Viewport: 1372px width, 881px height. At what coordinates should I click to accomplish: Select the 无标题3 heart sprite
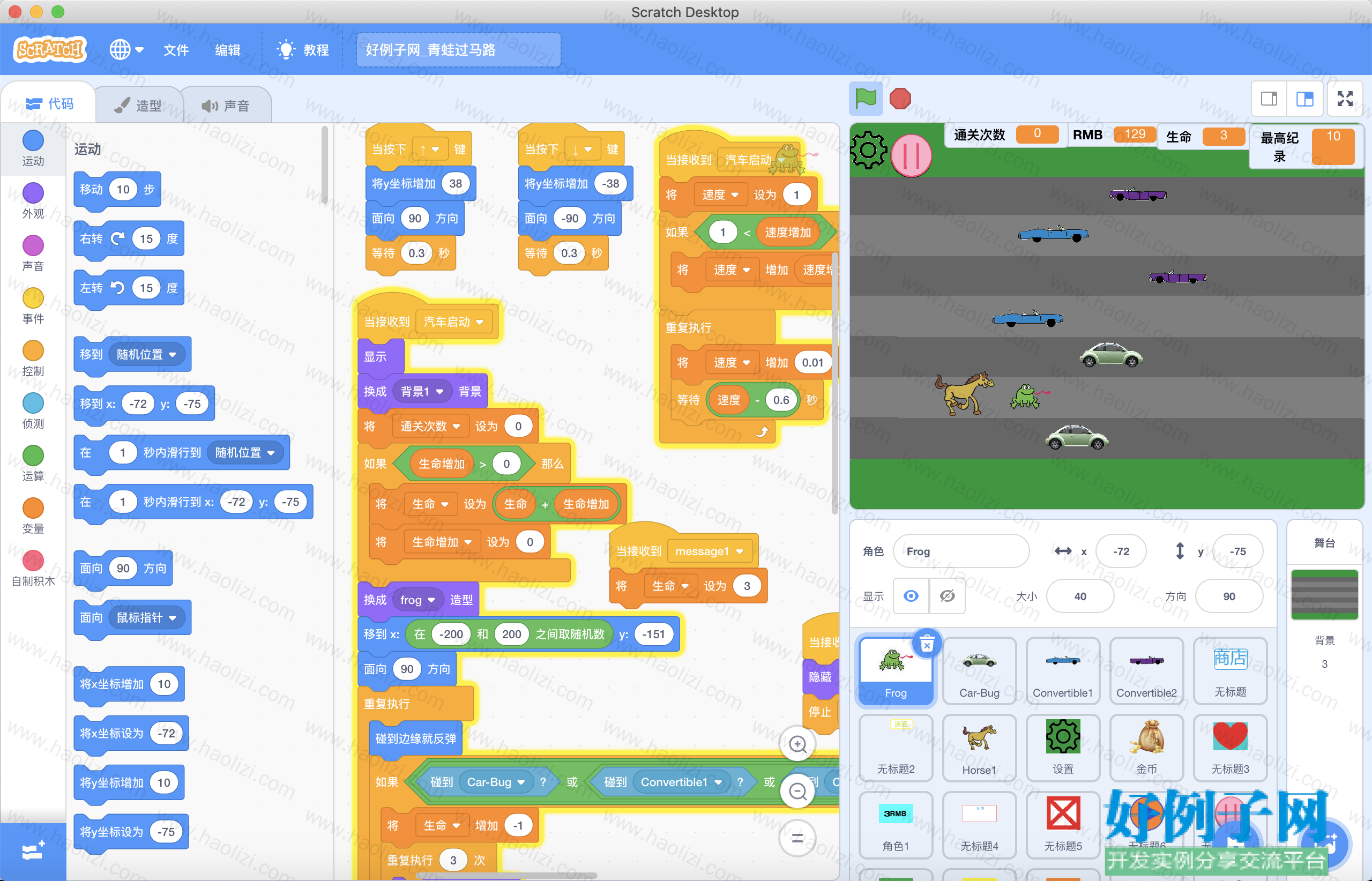tap(1230, 748)
